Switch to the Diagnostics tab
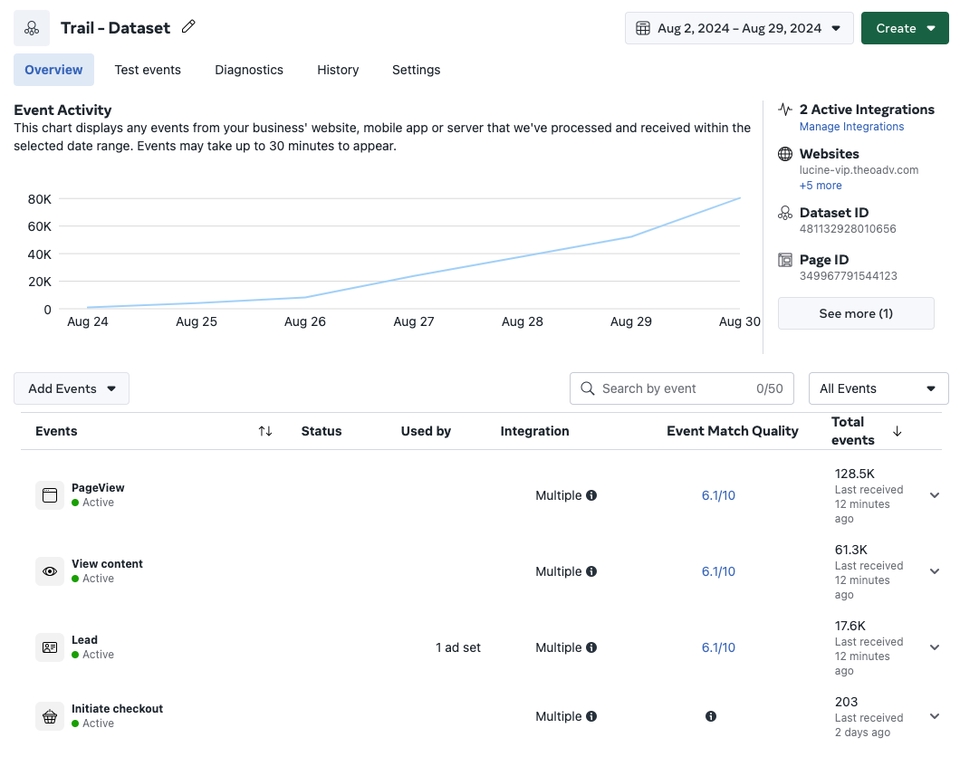960x757 pixels. [x=249, y=70]
